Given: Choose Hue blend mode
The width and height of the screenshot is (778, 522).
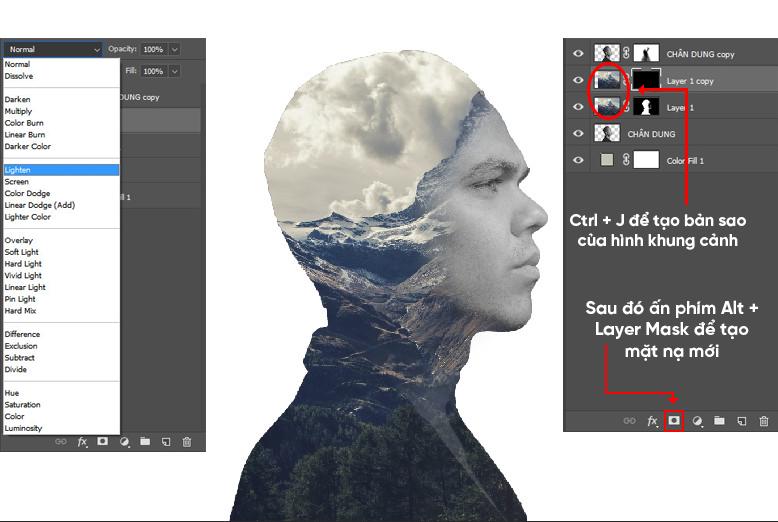Looking at the screenshot, I should coord(61,393).
